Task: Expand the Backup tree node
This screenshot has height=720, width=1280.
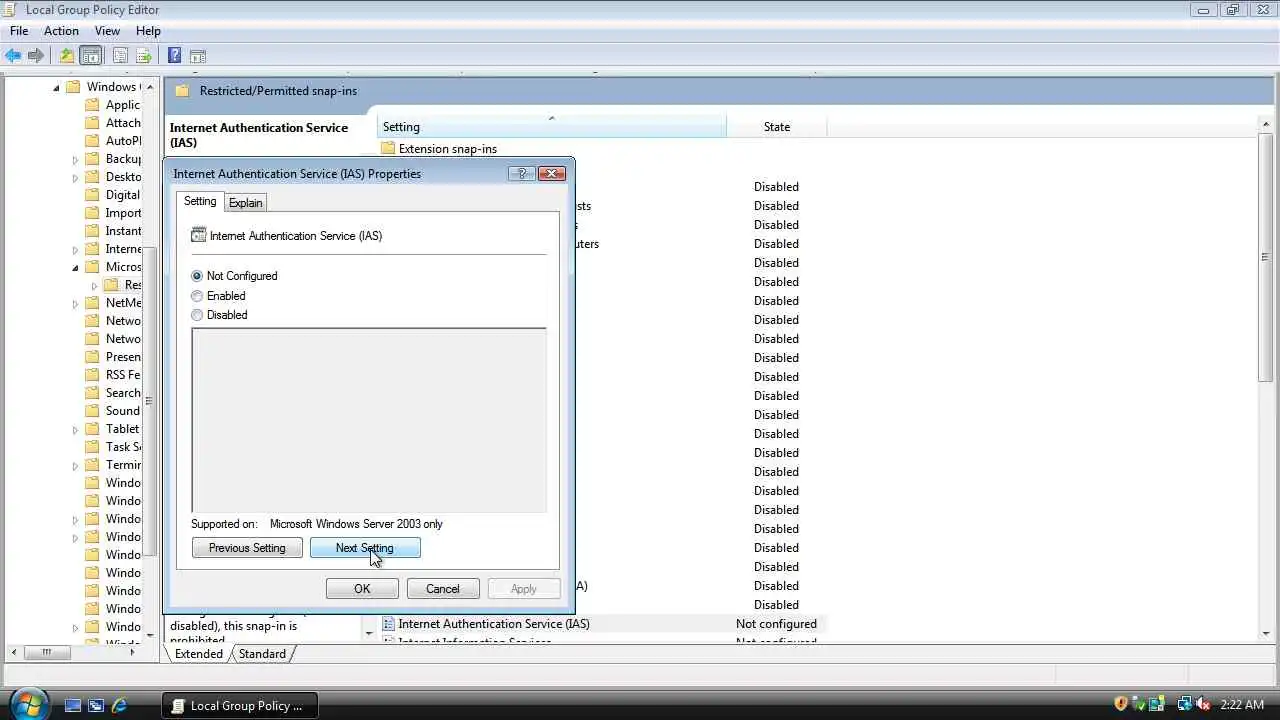Action: pos(75,159)
